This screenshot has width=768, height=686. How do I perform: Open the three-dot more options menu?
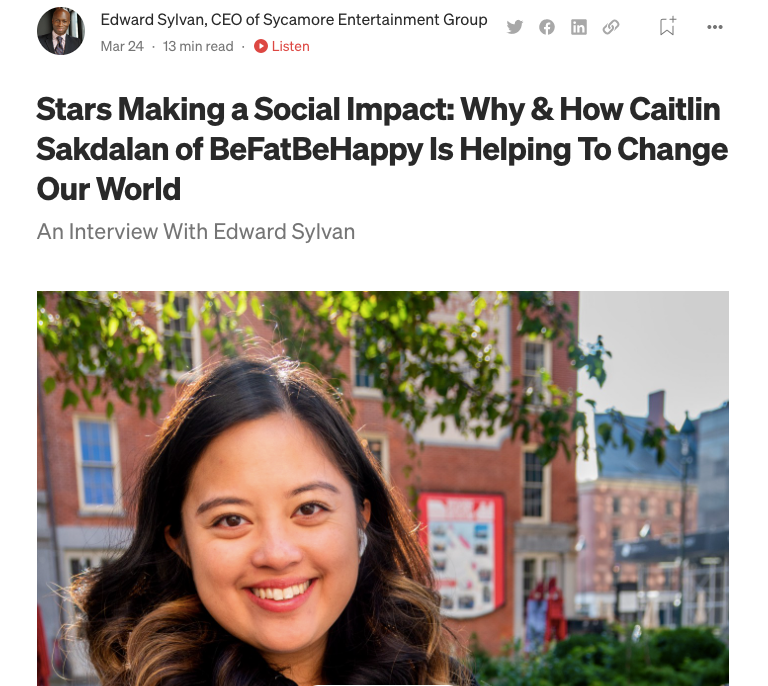click(715, 27)
